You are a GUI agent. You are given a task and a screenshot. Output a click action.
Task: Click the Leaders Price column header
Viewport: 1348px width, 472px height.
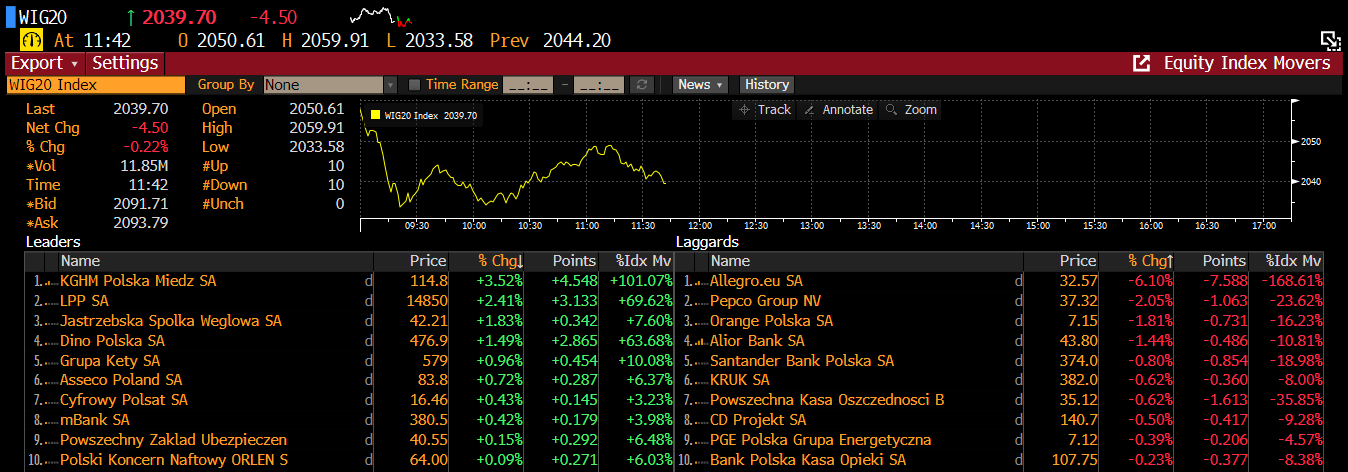point(412,261)
